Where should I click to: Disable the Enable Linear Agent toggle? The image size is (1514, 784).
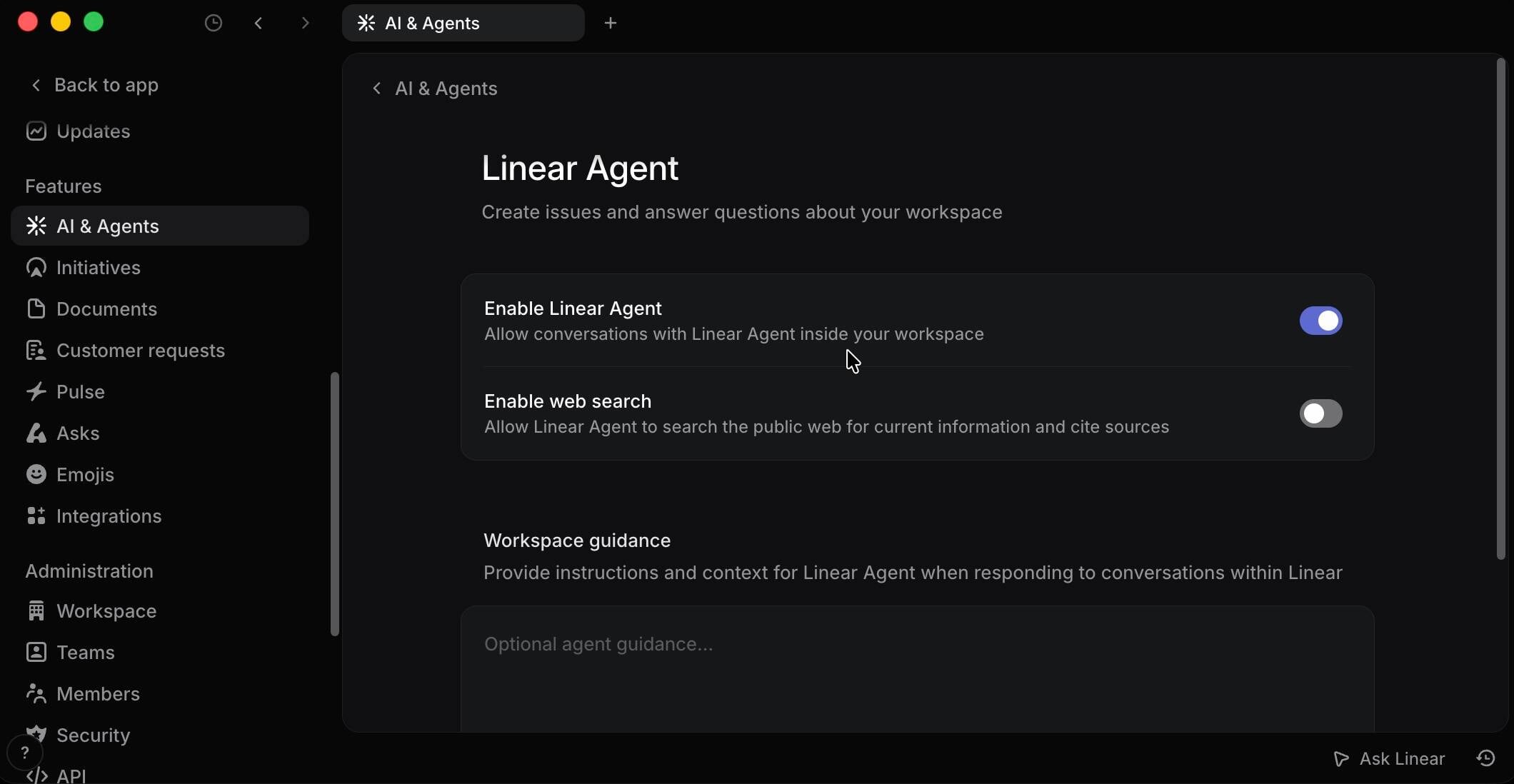tap(1320, 321)
